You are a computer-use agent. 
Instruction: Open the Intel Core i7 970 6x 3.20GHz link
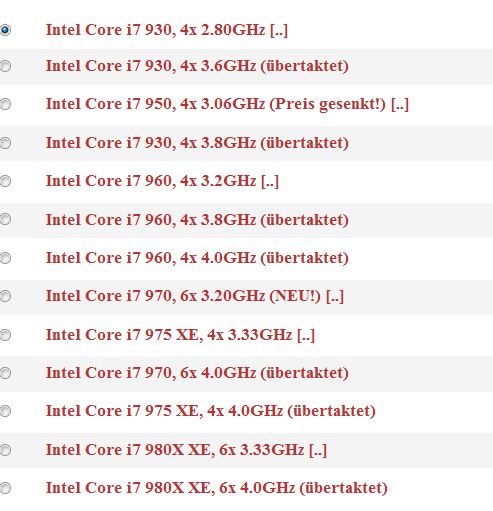tap(195, 296)
